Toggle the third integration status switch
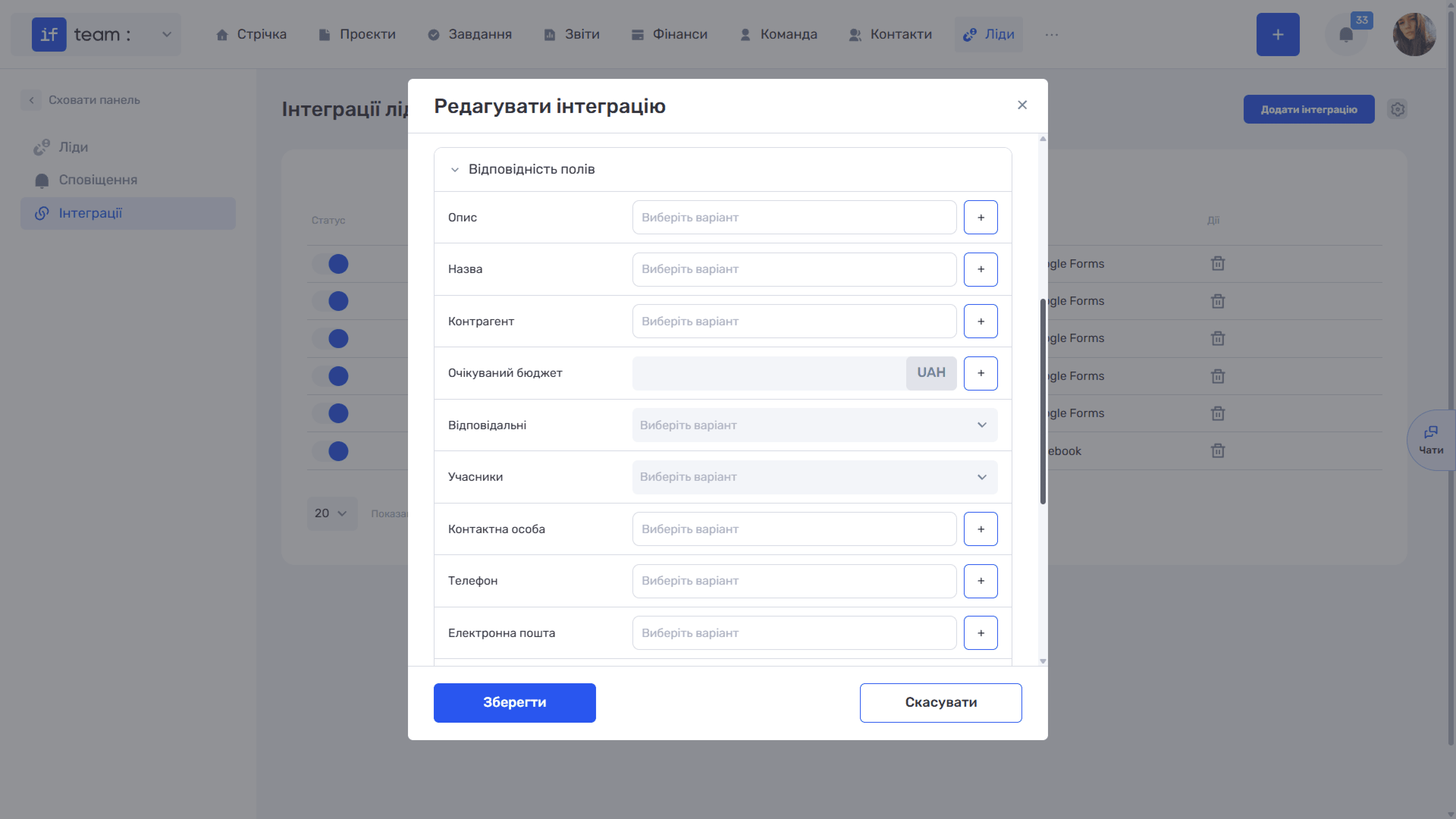Screen dimensions: 1456x819 [x=331, y=339]
